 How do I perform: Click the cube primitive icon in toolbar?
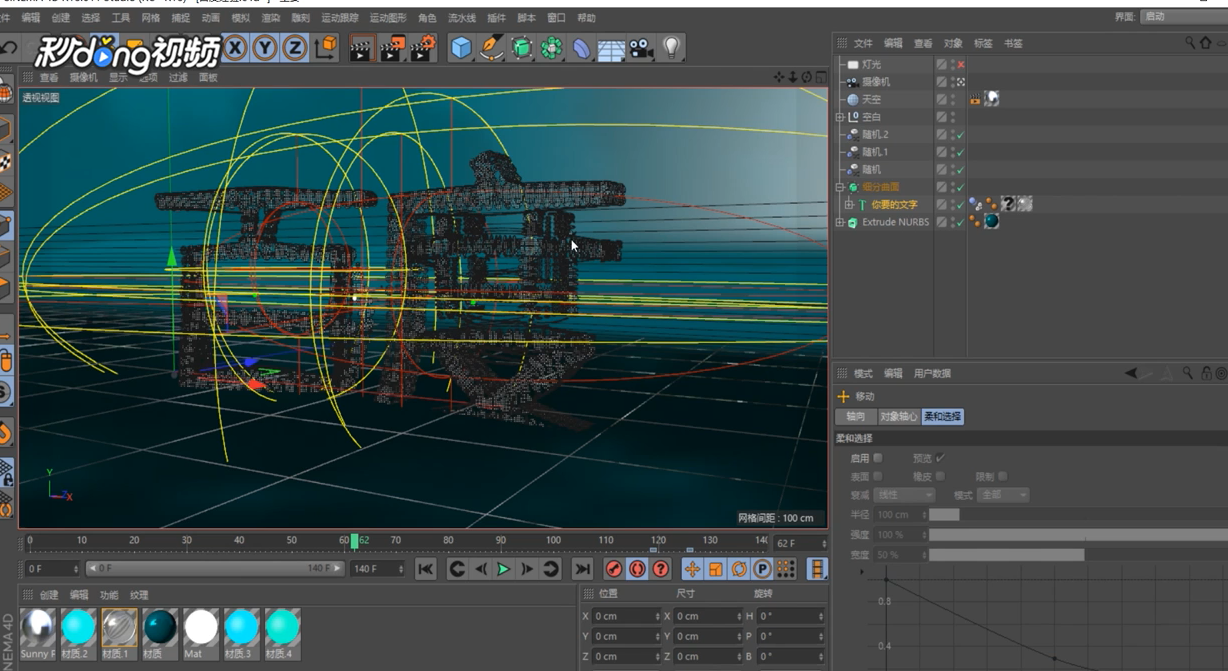pyautogui.click(x=460, y=48)
